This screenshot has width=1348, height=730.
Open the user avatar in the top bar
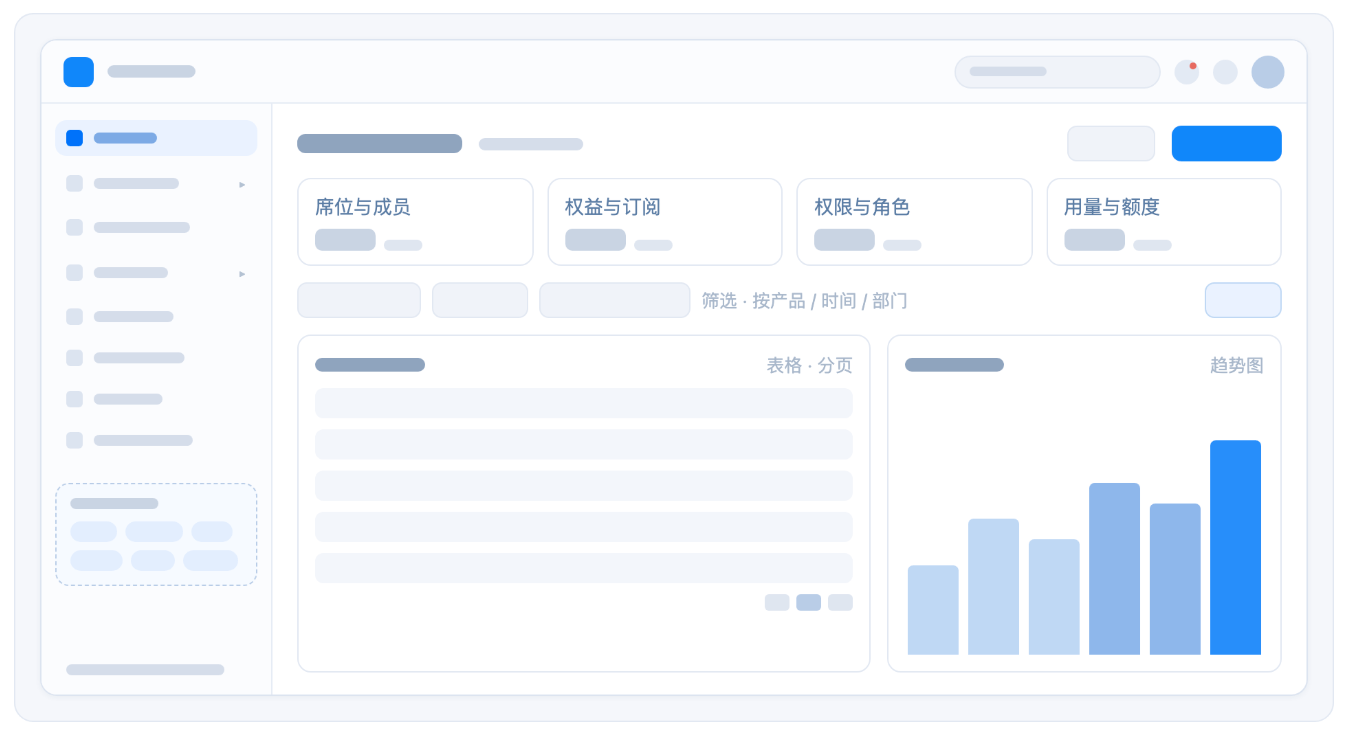pos(1268,72)
